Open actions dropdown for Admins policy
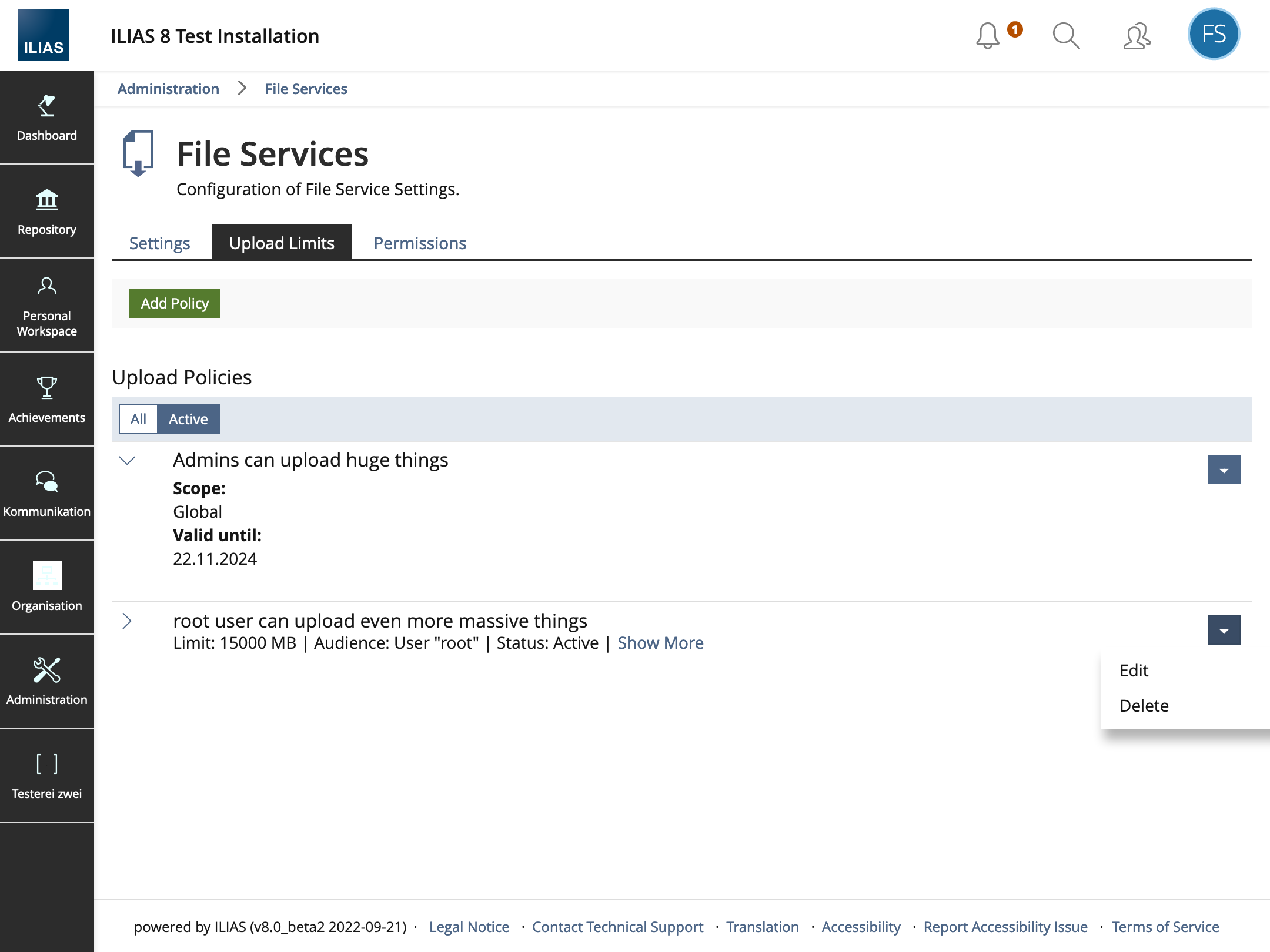Viewport: 1270px width, 952px height. coord(1224,470)
